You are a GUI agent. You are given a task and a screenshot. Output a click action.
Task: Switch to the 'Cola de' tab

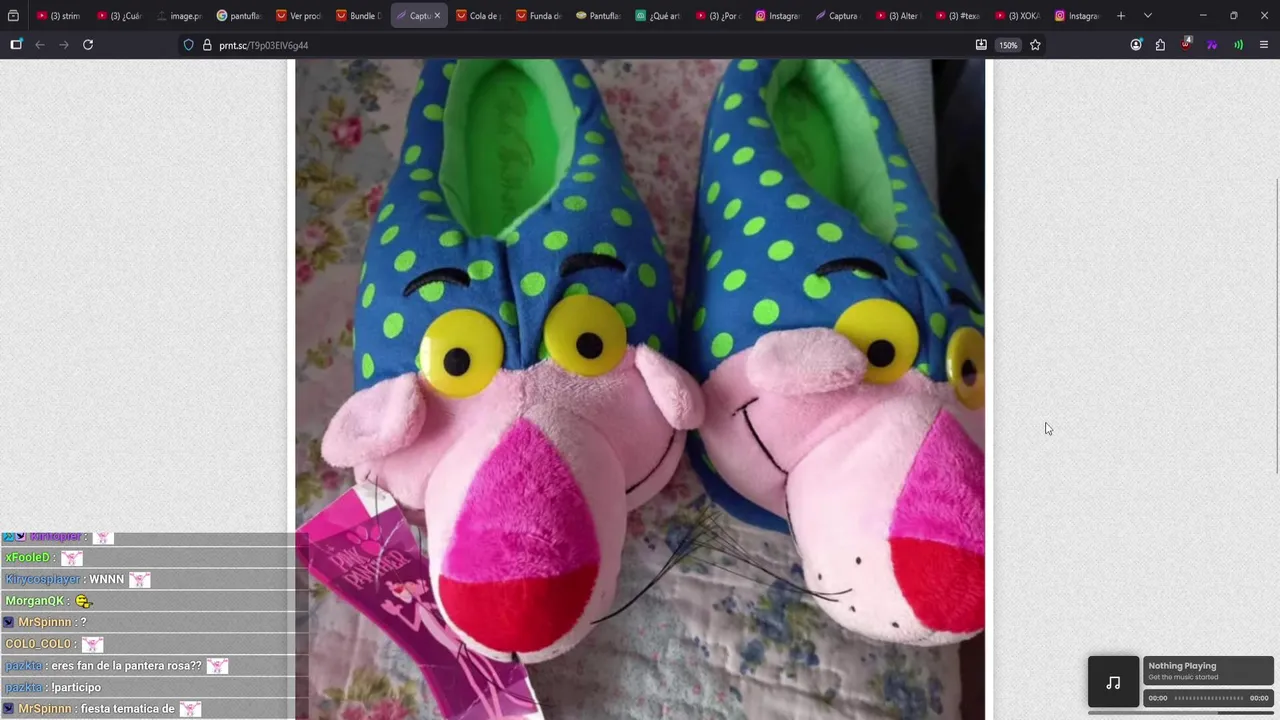click(x=479, y=16)
